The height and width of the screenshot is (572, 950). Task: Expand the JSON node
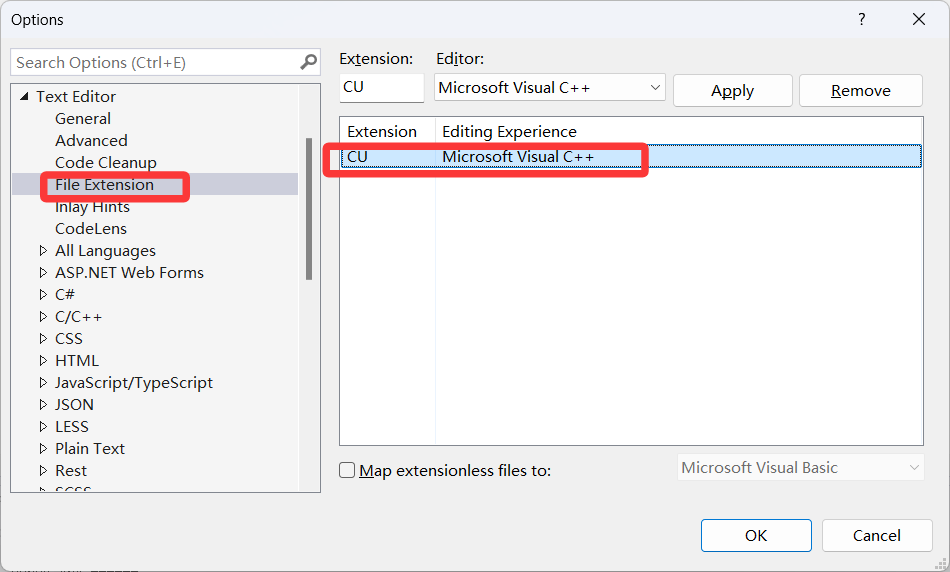[43, 404]
